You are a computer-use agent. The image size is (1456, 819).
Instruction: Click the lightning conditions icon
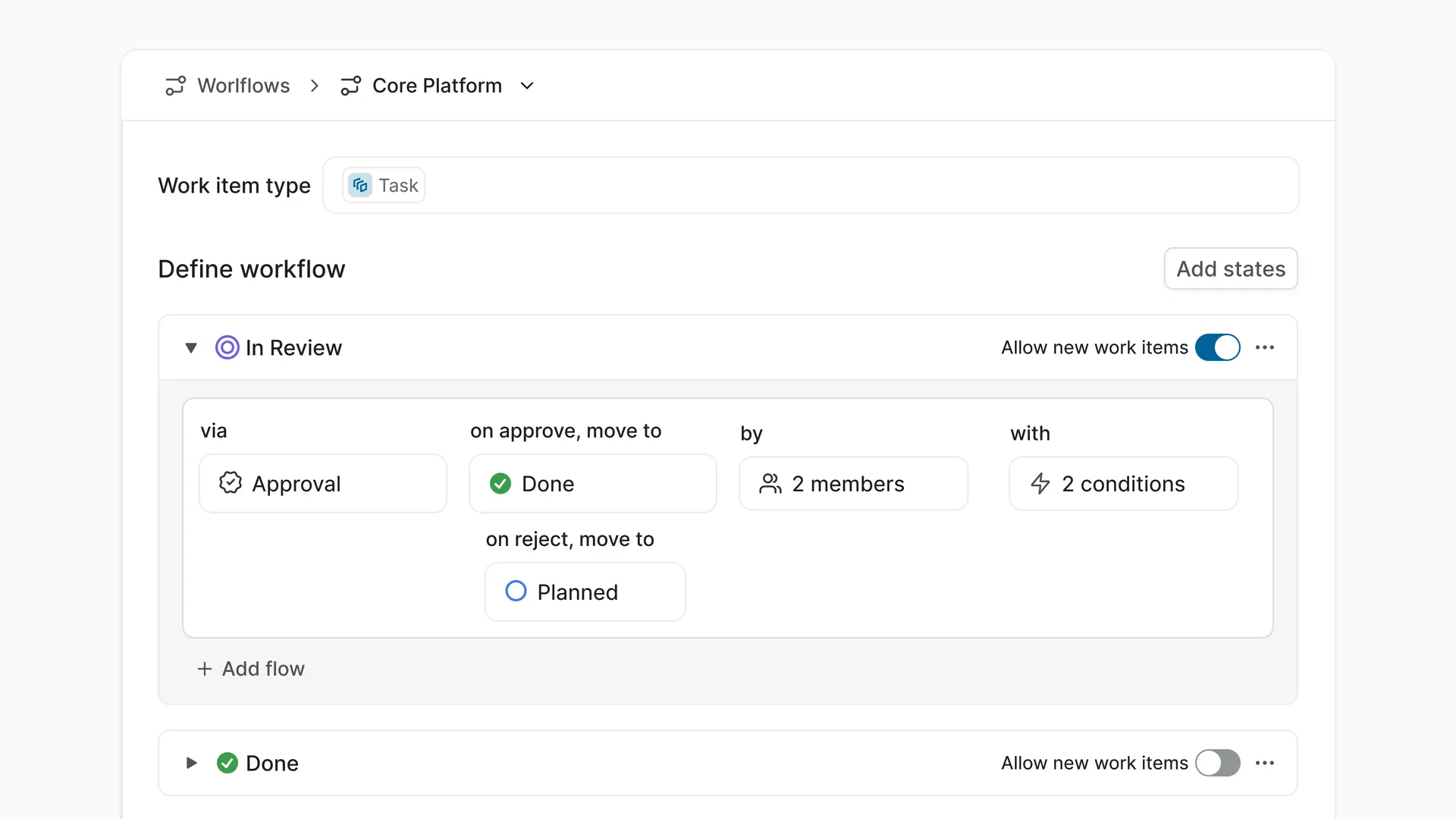[1040, 484]
